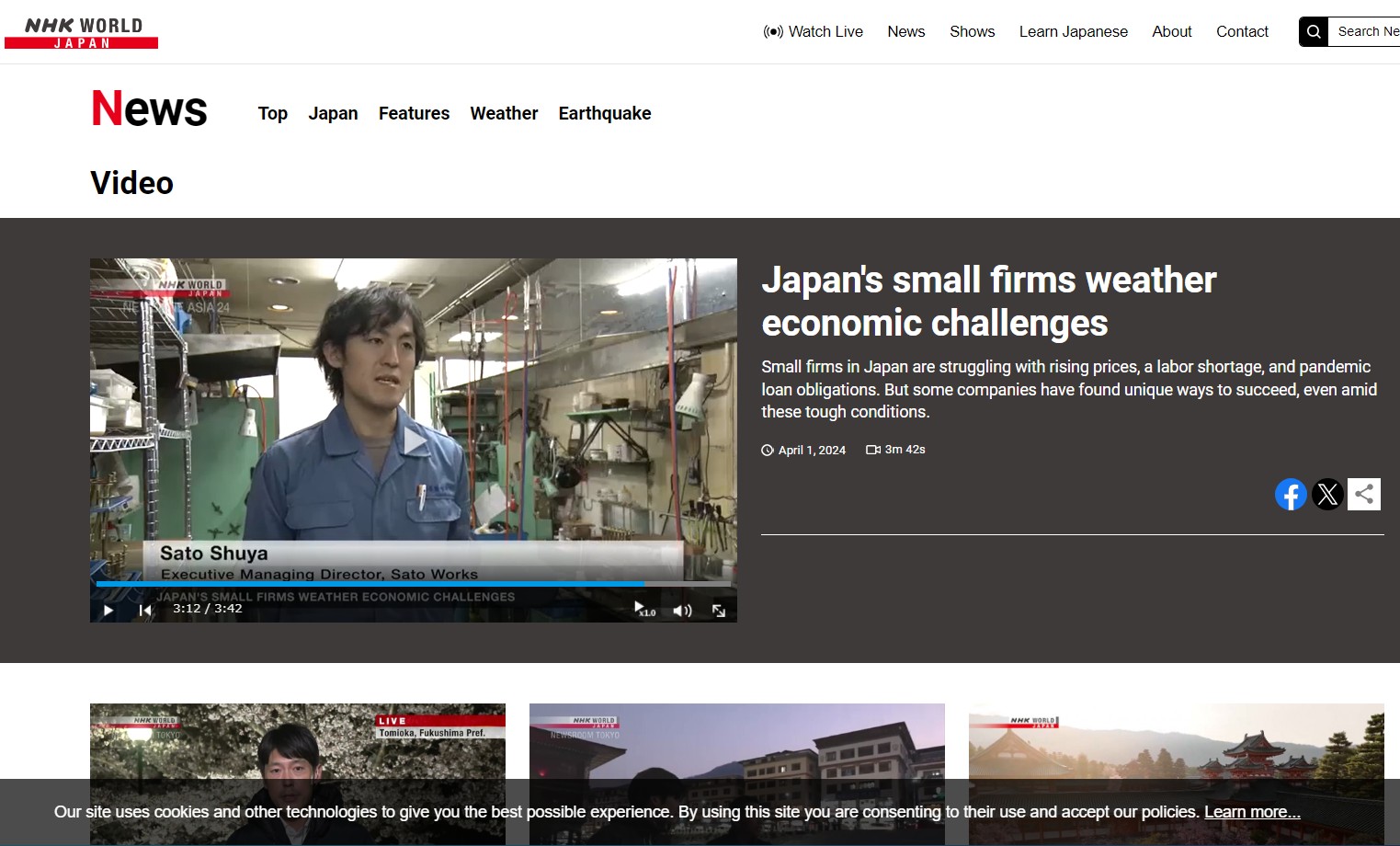Switch to the Weather tab
Screen dimensions: 1400x846
504,113
